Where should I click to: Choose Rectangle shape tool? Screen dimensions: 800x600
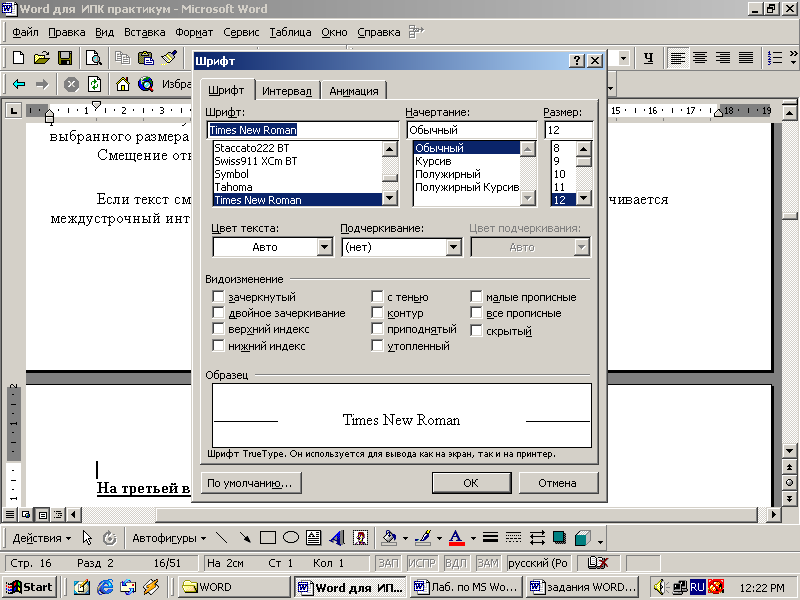268,538
